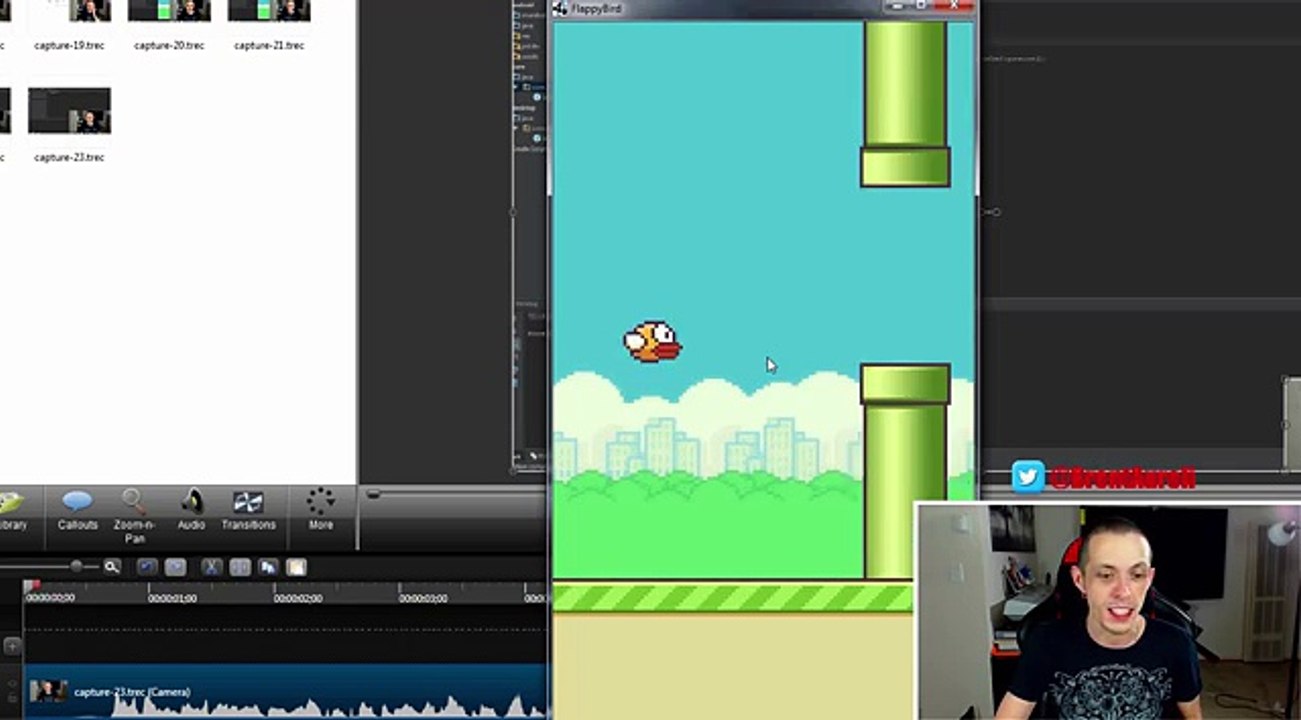Open the Zoom-n-Pan tab

134,516
